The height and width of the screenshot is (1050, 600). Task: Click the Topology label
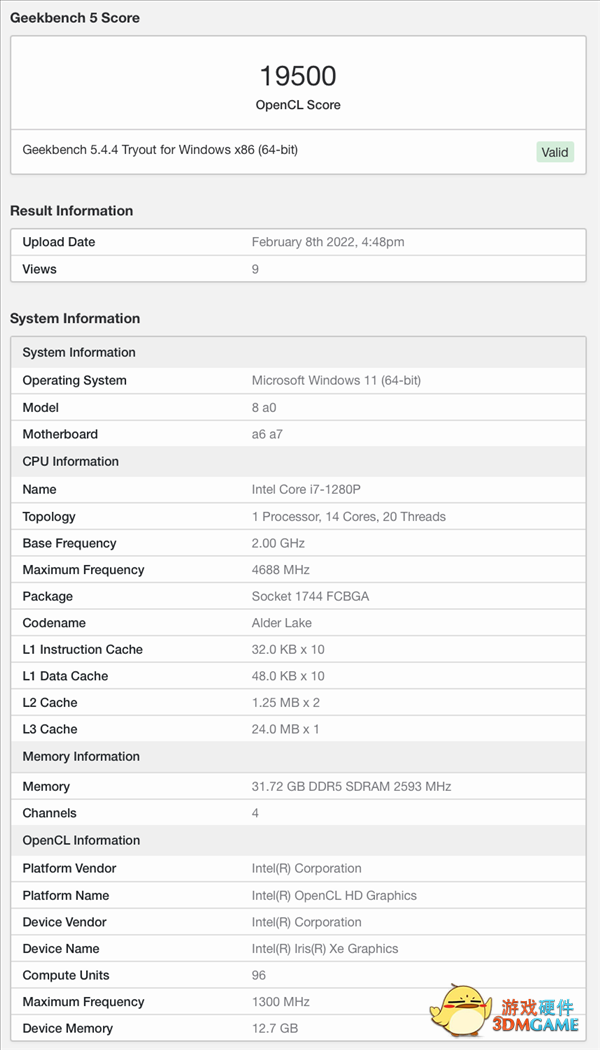tap(49, 517)
